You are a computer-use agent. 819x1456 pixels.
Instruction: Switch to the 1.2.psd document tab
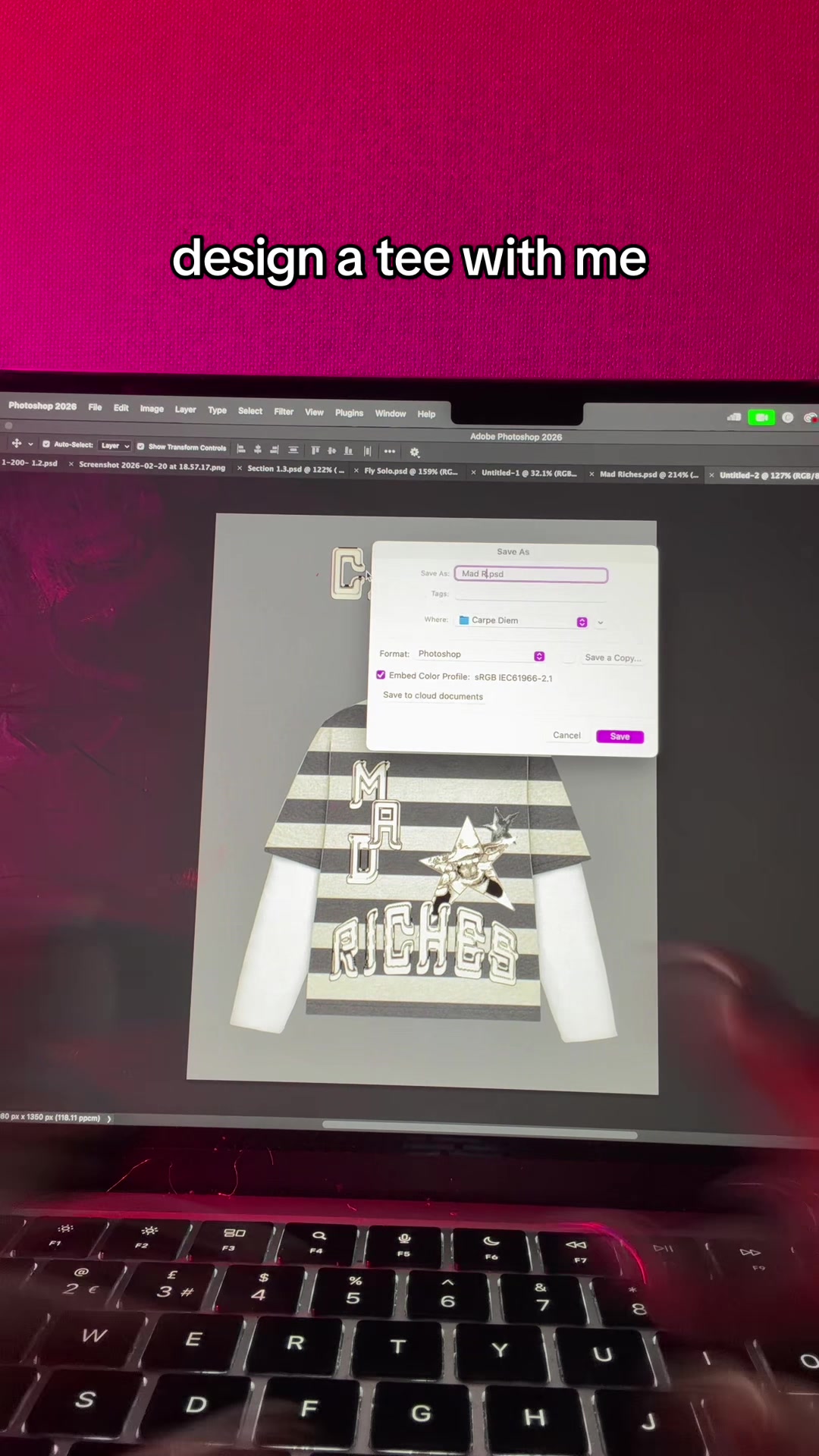tap(29, 463)
